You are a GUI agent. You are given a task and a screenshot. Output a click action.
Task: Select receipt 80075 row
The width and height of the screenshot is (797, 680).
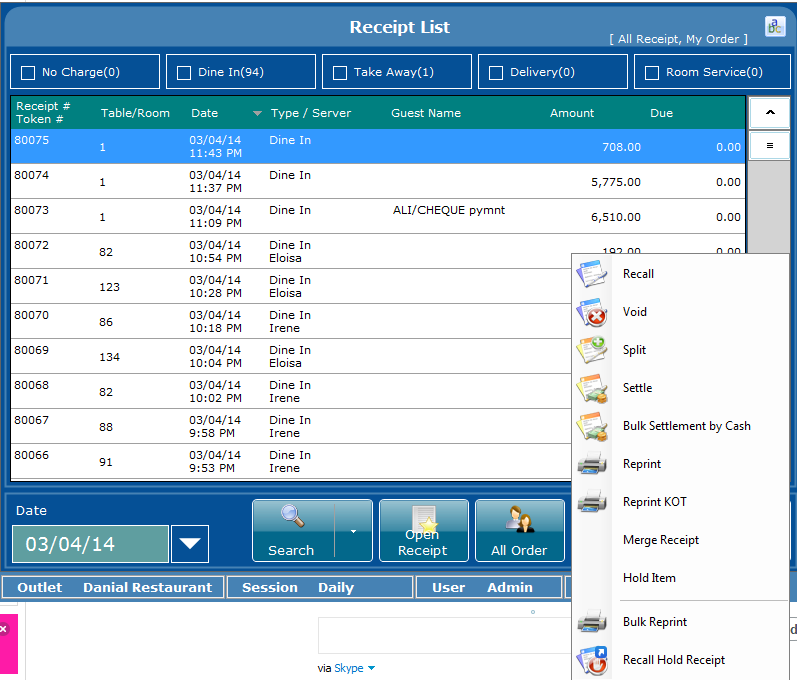tap(378, 146)
